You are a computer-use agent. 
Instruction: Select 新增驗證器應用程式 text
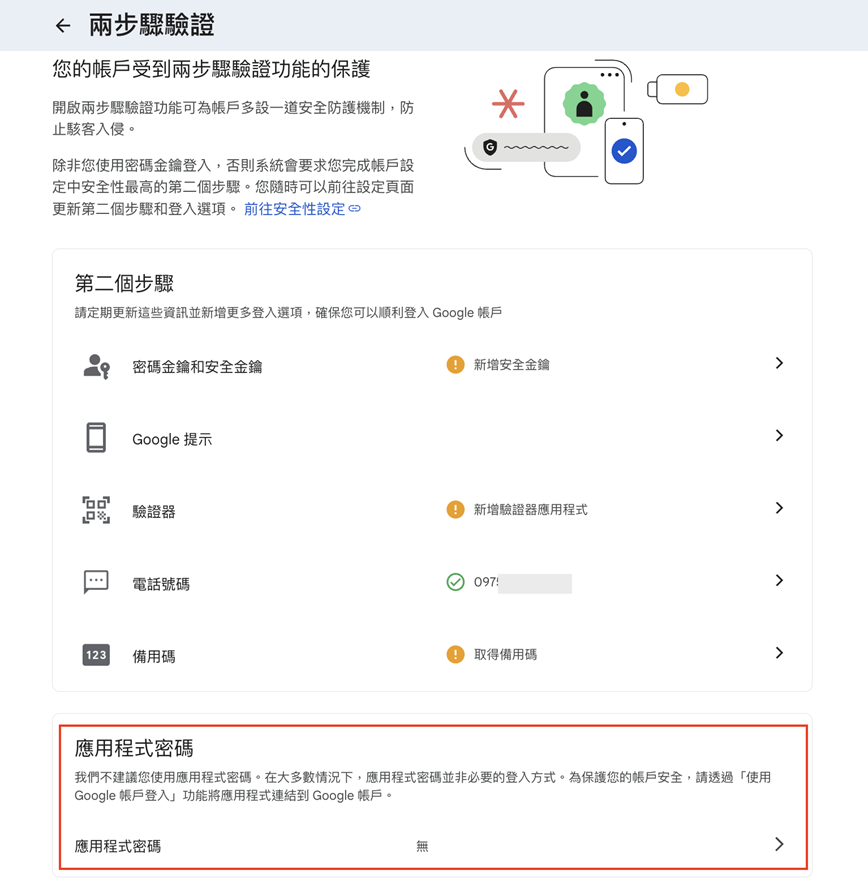pyautogui.click(x=531, y=510)
